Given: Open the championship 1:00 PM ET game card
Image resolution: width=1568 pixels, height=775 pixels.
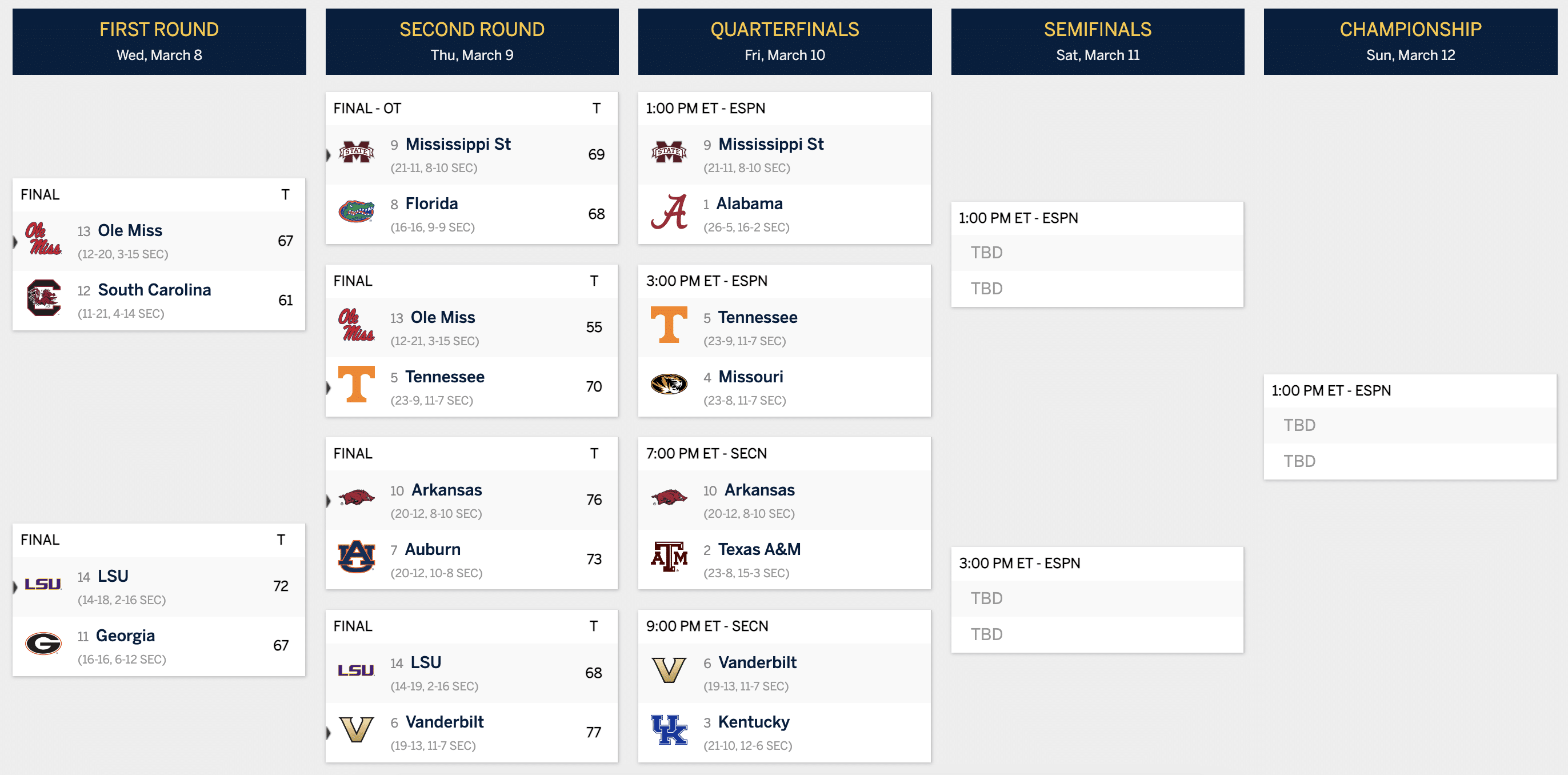Looking at the screenshot, I should click(x=1410, y=427).
